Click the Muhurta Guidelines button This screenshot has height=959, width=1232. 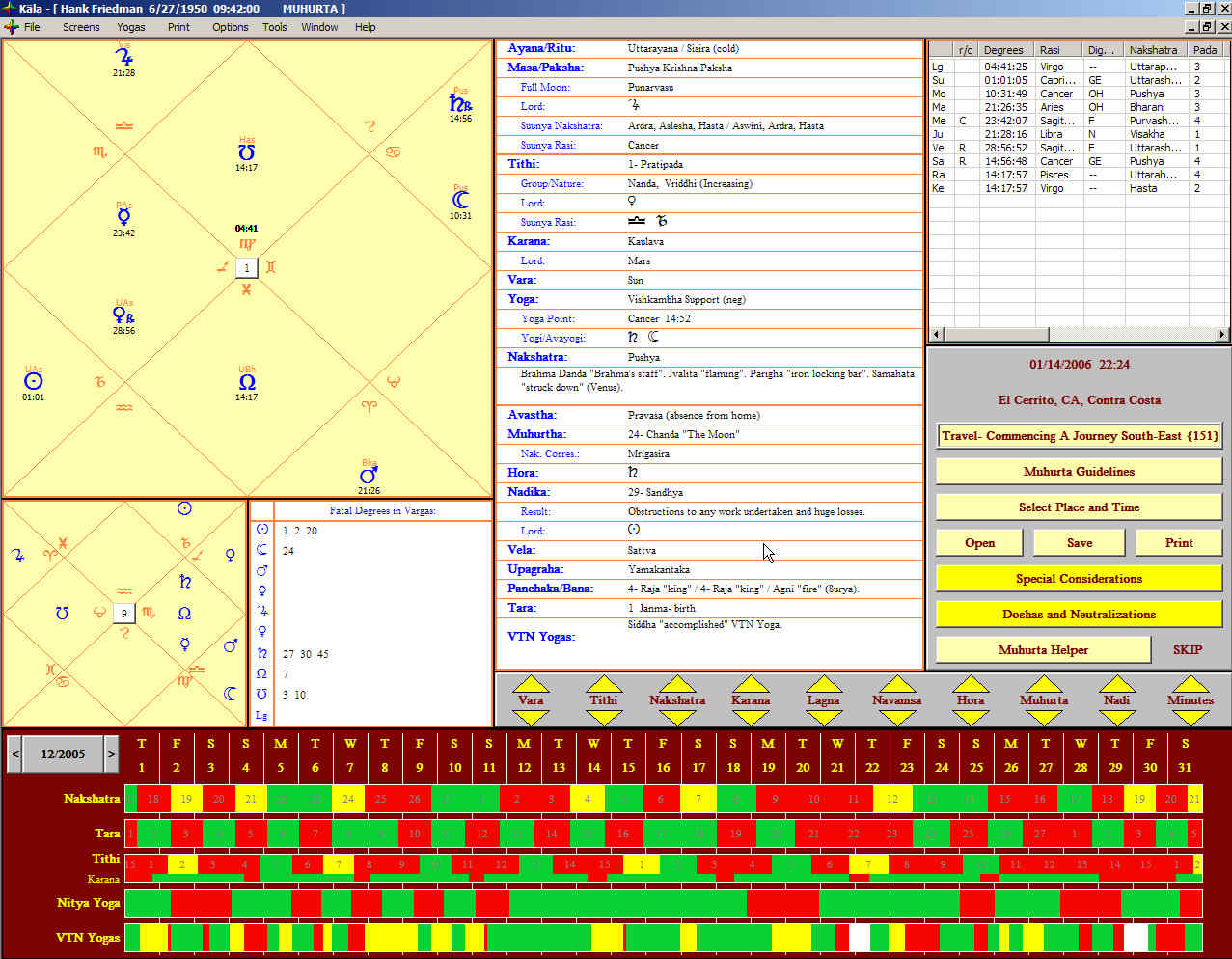click(x=1079, y=472)
